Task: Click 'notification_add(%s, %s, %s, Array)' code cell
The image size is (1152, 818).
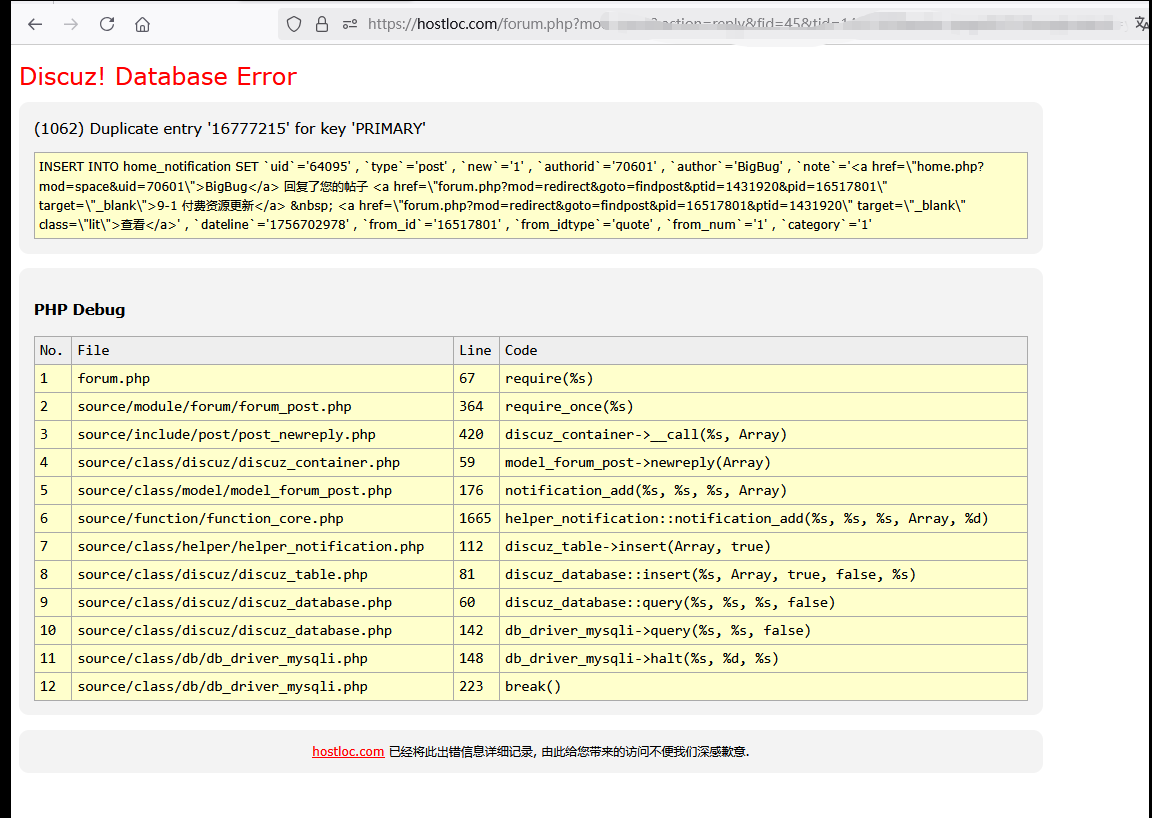Action: point(763,490)
